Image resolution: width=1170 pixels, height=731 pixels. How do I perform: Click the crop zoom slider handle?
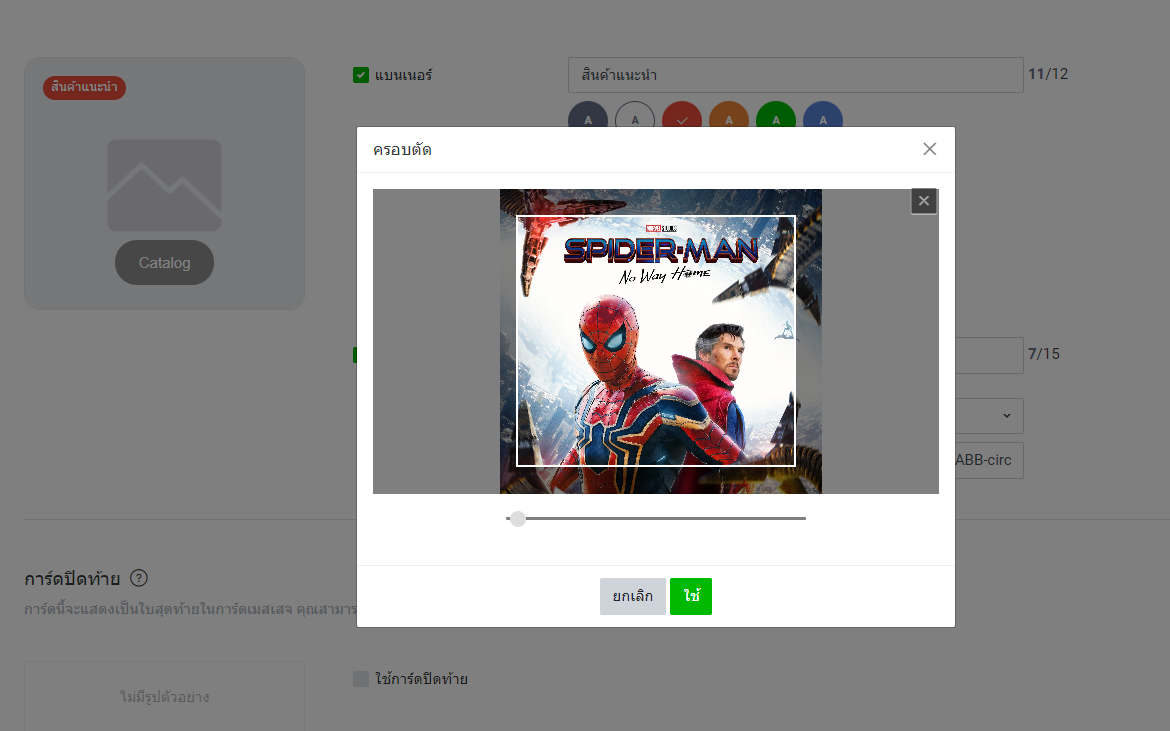517,518
